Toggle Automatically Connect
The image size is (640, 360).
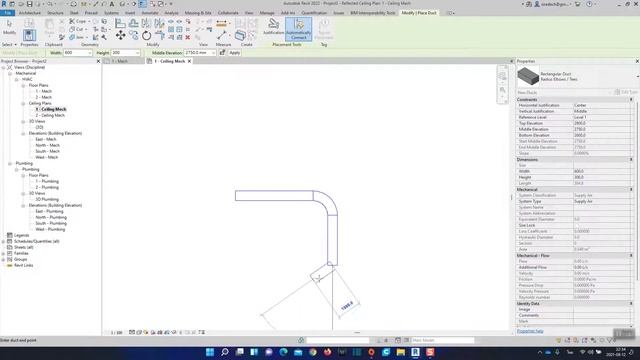(298, 29)
